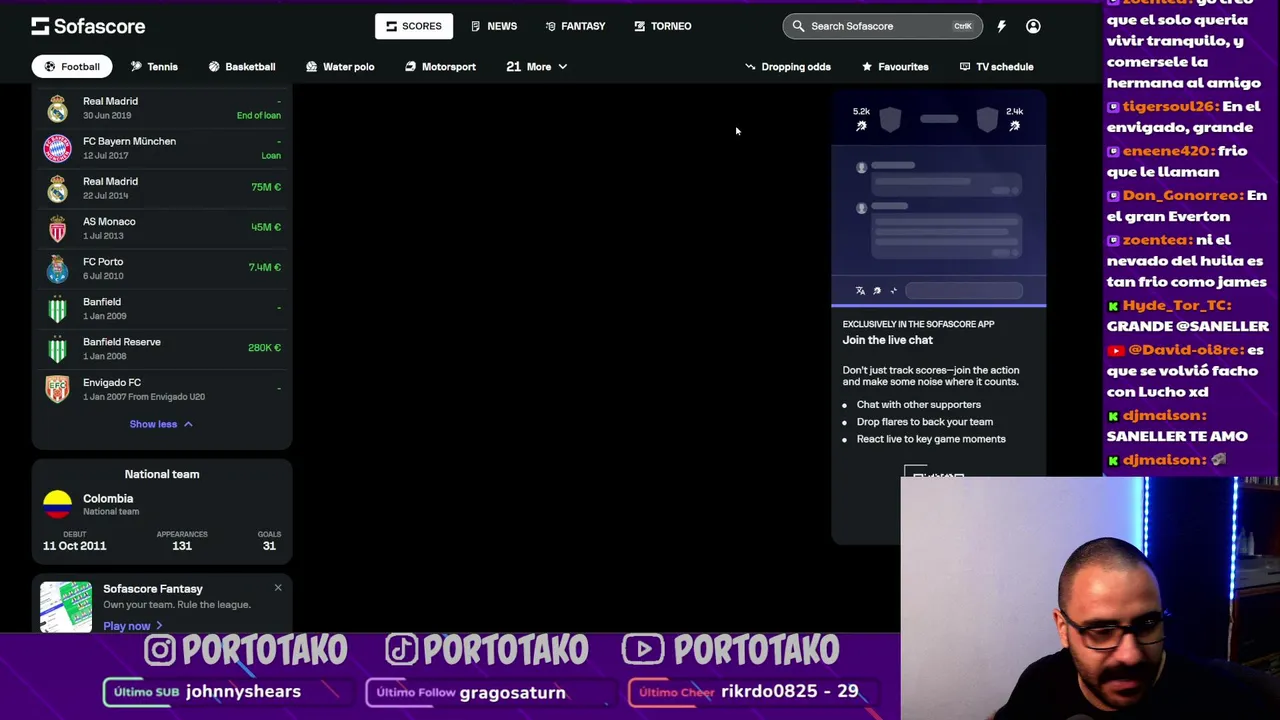The height and width of the screenshot is (720, 1280).
Task: Go to the NEWS section
Action: pyautogui.click(x=494, y=26)
